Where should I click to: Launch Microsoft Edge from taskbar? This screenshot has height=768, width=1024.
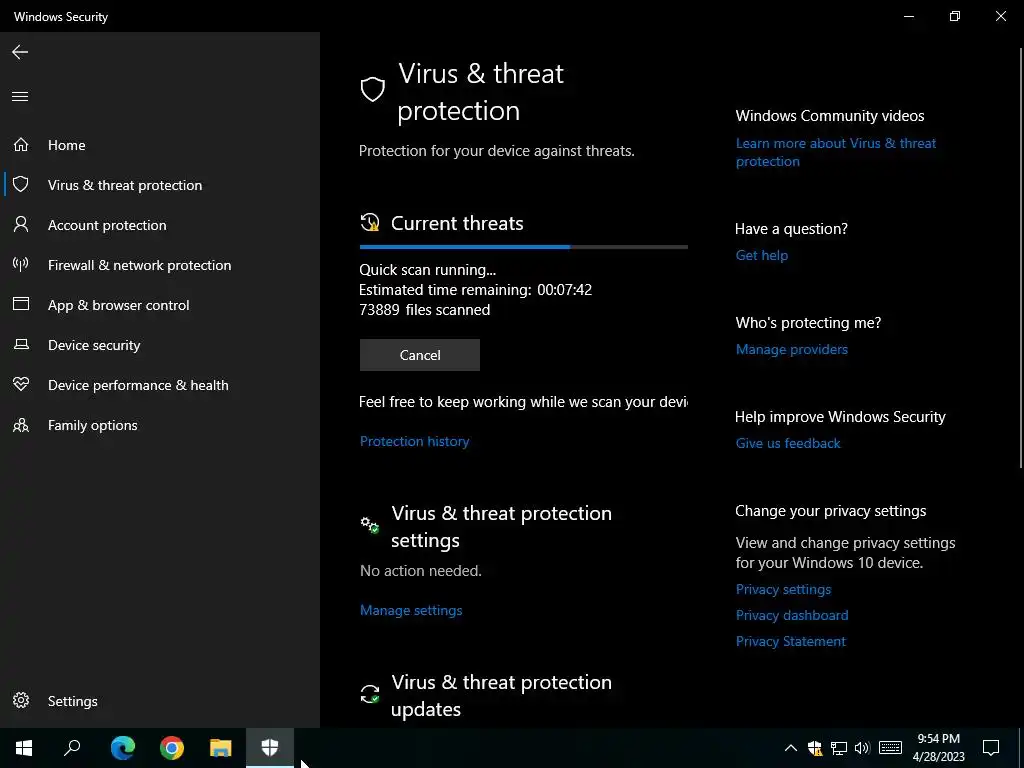pos(123,748)
